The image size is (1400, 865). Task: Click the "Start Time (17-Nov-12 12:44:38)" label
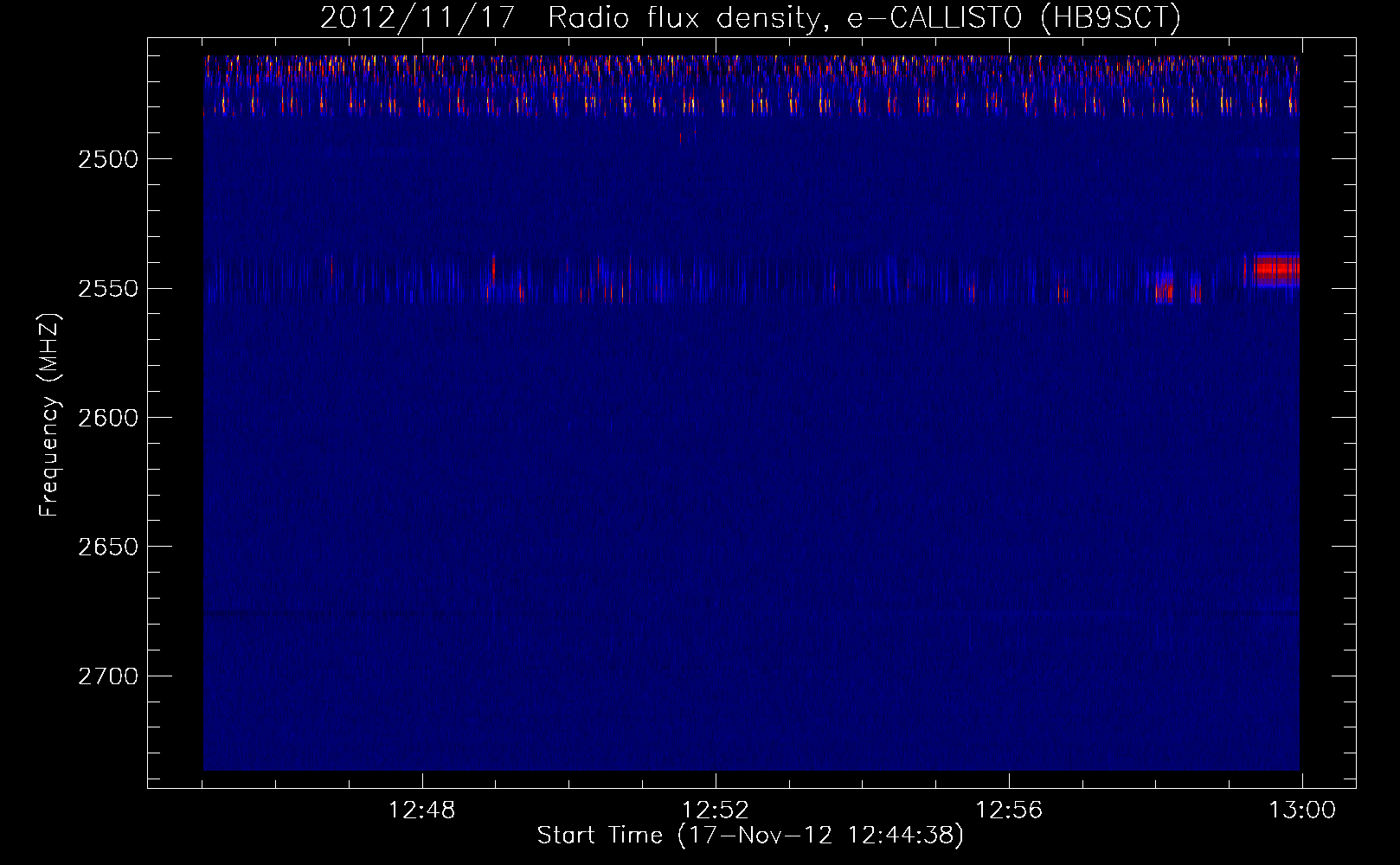click(x=750, y=836)
